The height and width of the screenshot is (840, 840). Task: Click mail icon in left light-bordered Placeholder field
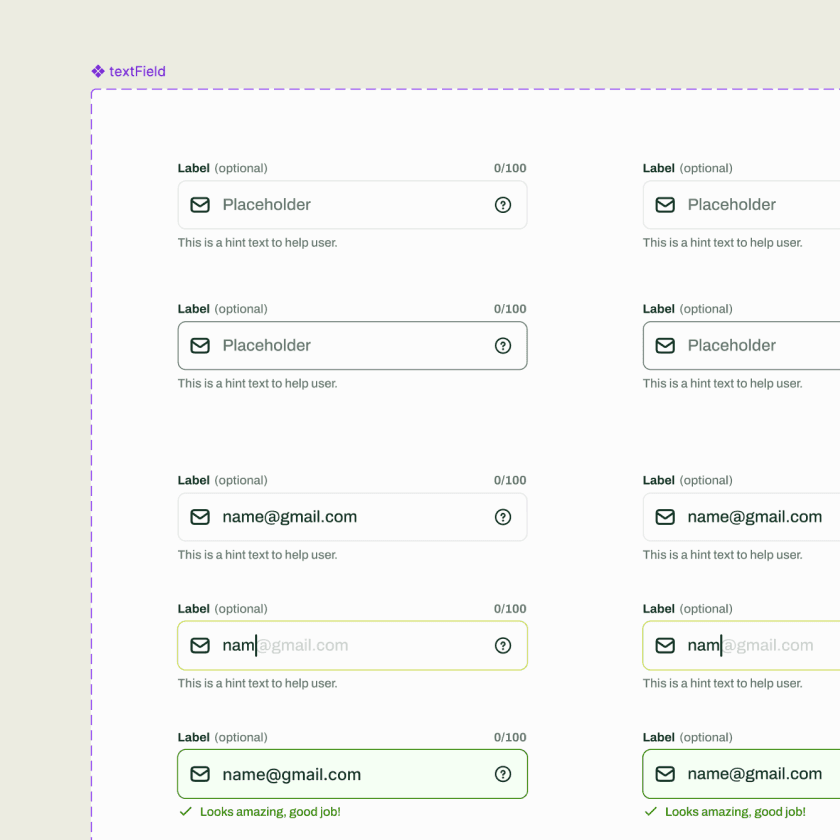coord(200,205)
